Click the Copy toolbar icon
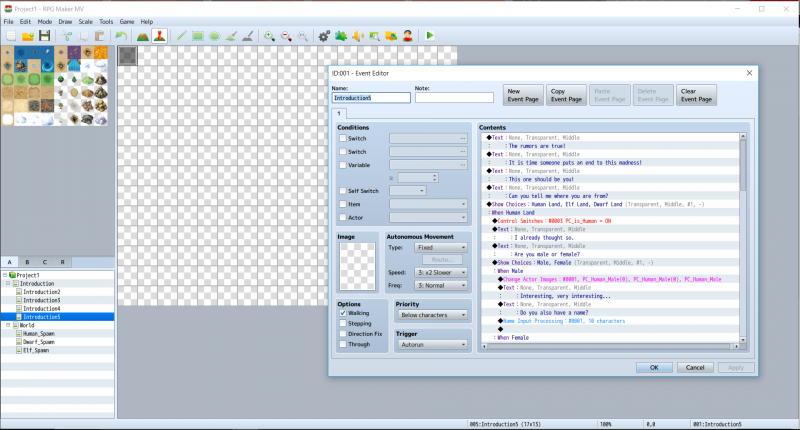The width and height of the screenshot is (800, 430). pyautogui.click(x=83, y=36)
